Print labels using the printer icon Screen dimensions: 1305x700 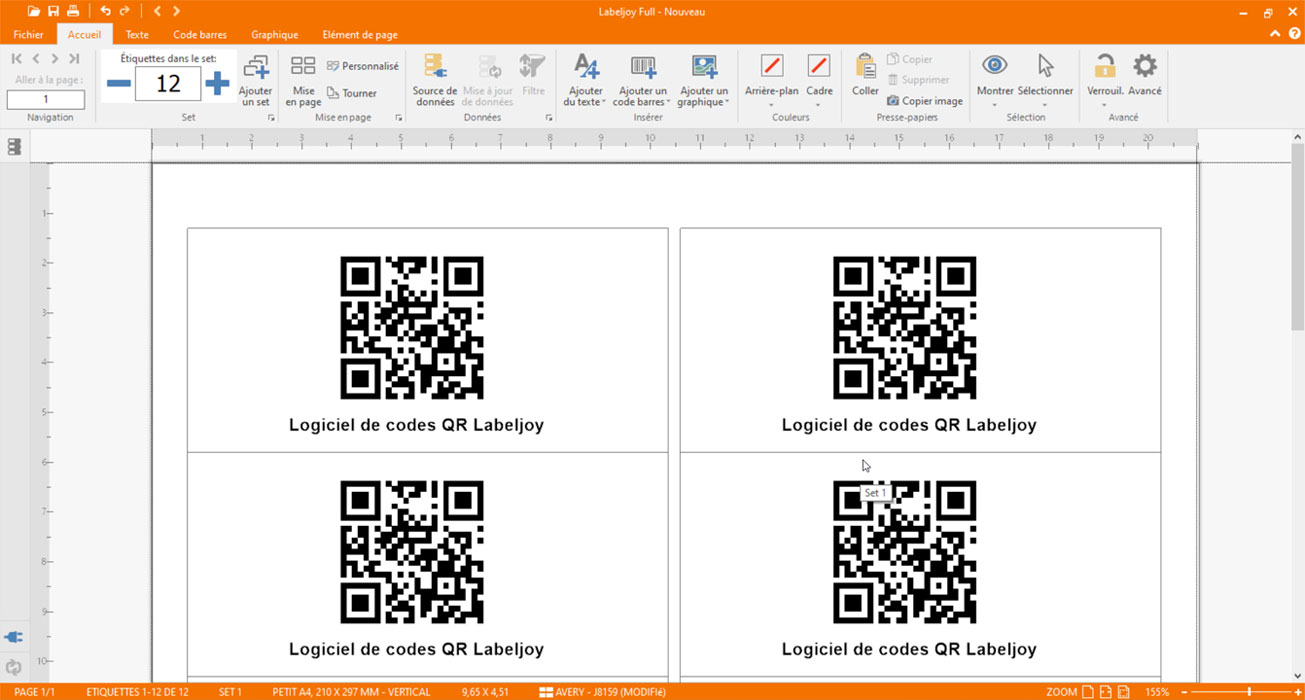pos(73,11)
